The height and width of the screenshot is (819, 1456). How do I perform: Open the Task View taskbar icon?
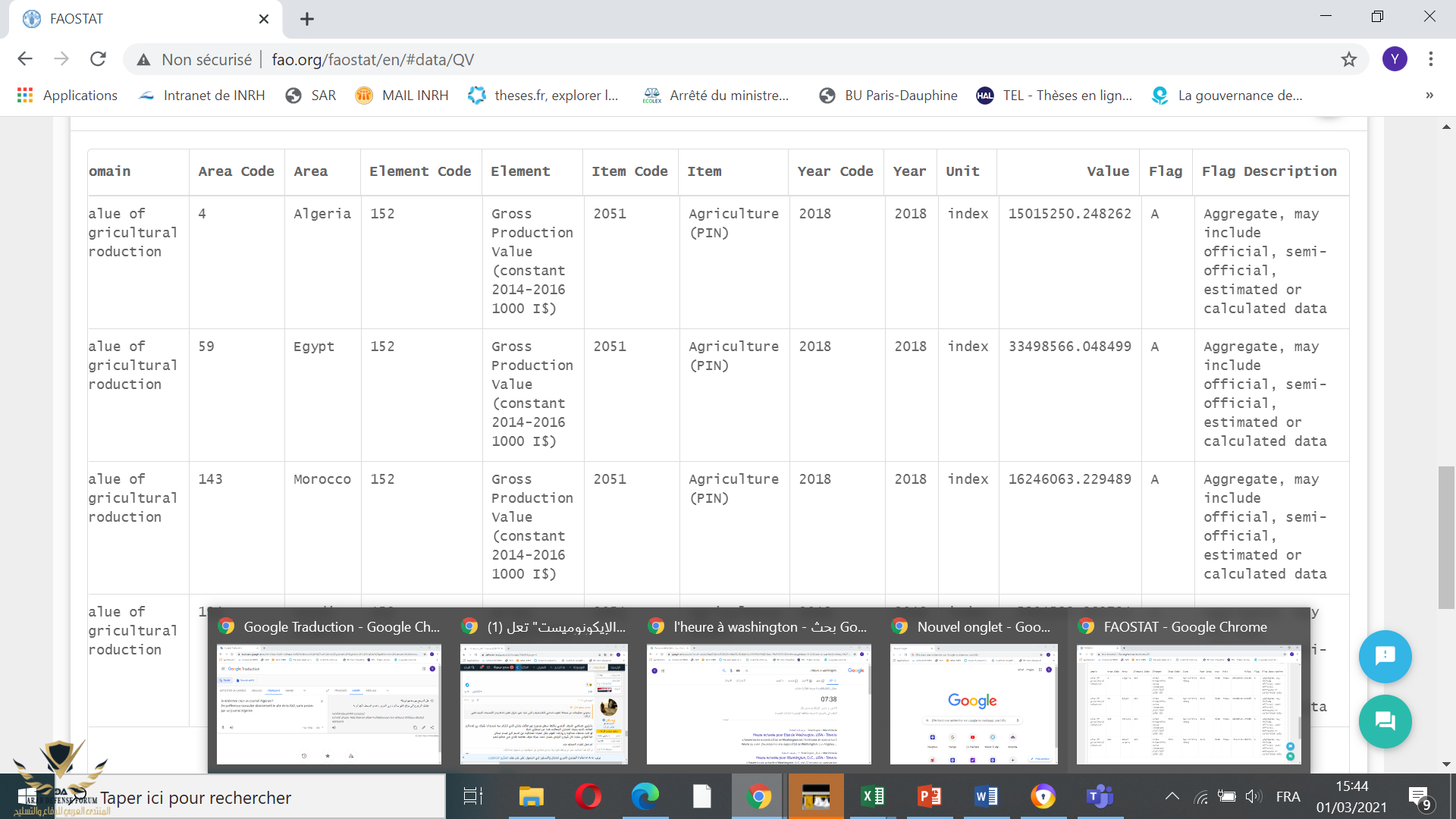473,796
